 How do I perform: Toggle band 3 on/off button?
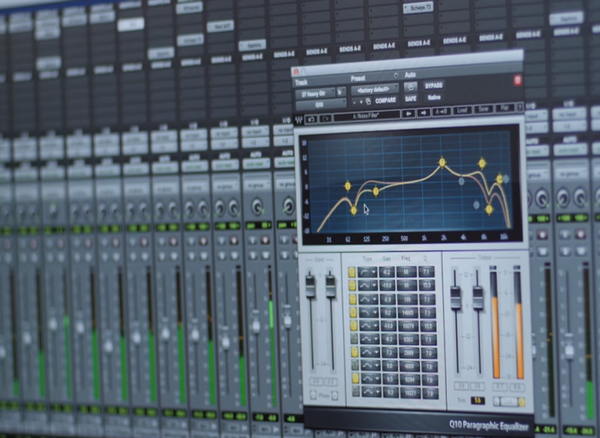pos(352,299)
